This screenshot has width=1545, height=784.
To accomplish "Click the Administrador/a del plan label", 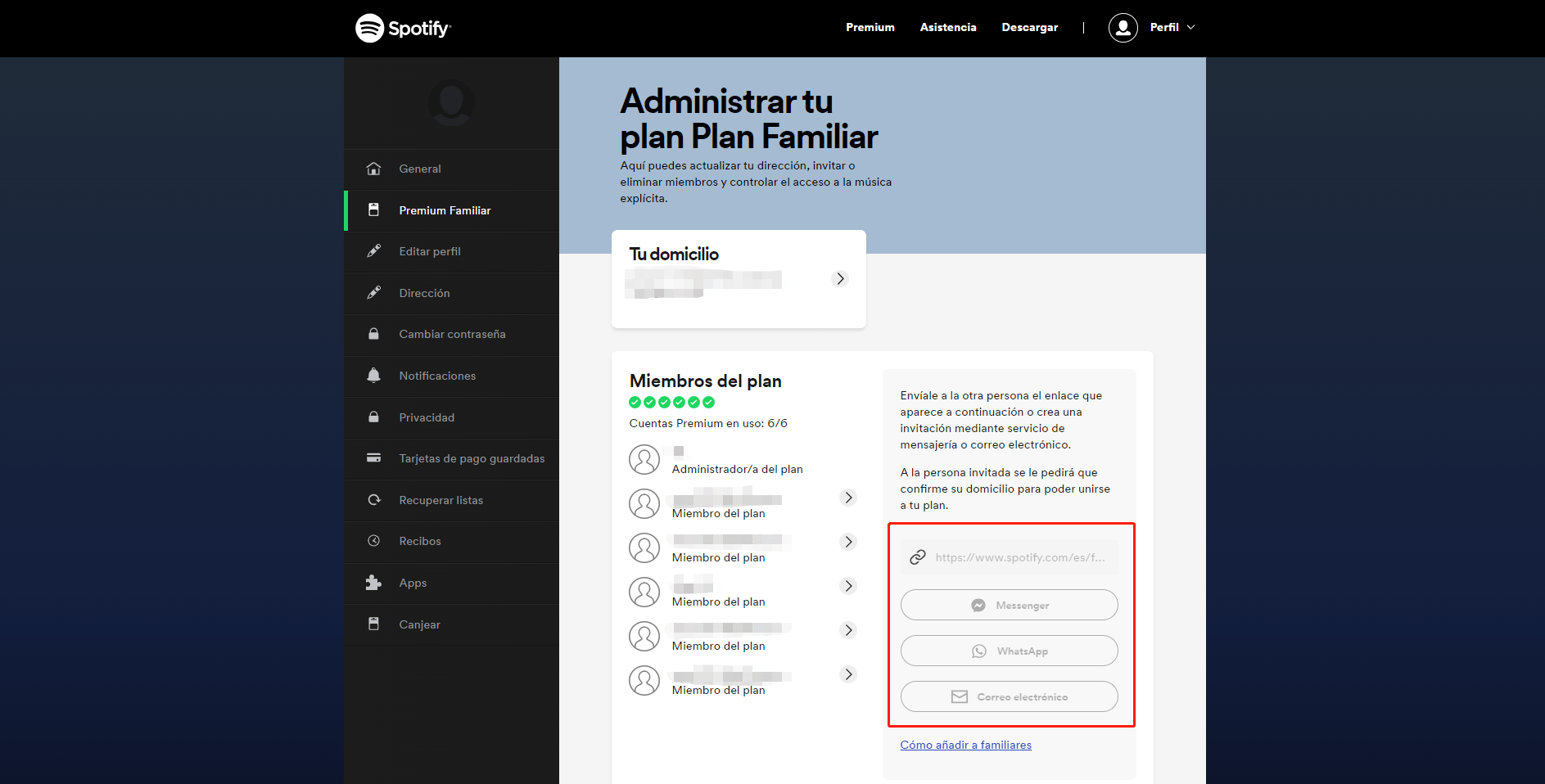I will [x=737, y=470].
